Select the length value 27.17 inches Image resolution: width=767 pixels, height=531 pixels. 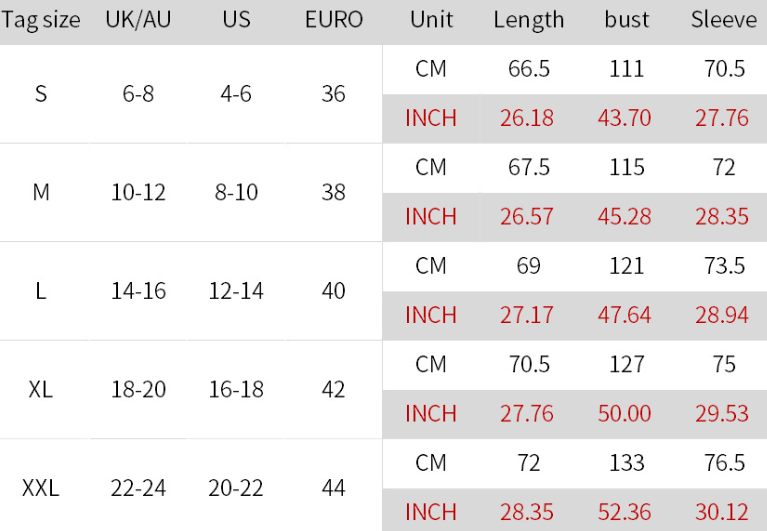527,315
